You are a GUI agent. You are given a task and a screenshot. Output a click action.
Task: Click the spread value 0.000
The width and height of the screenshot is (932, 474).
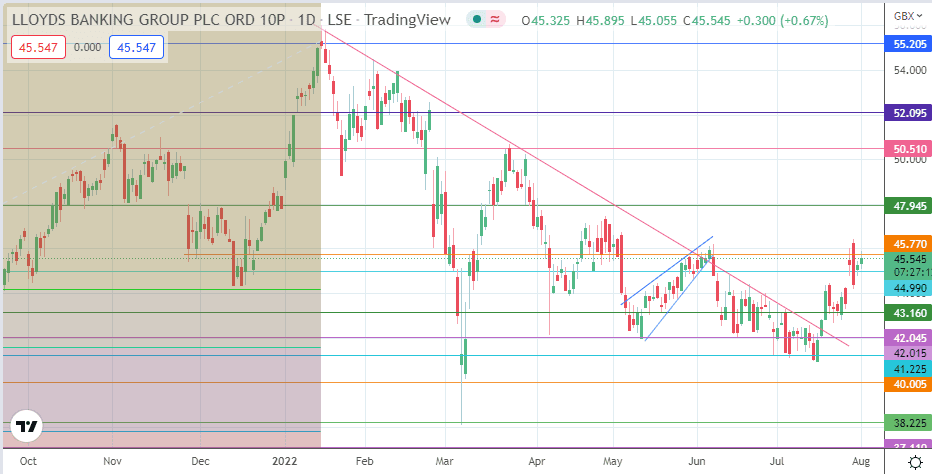(87, 48)
